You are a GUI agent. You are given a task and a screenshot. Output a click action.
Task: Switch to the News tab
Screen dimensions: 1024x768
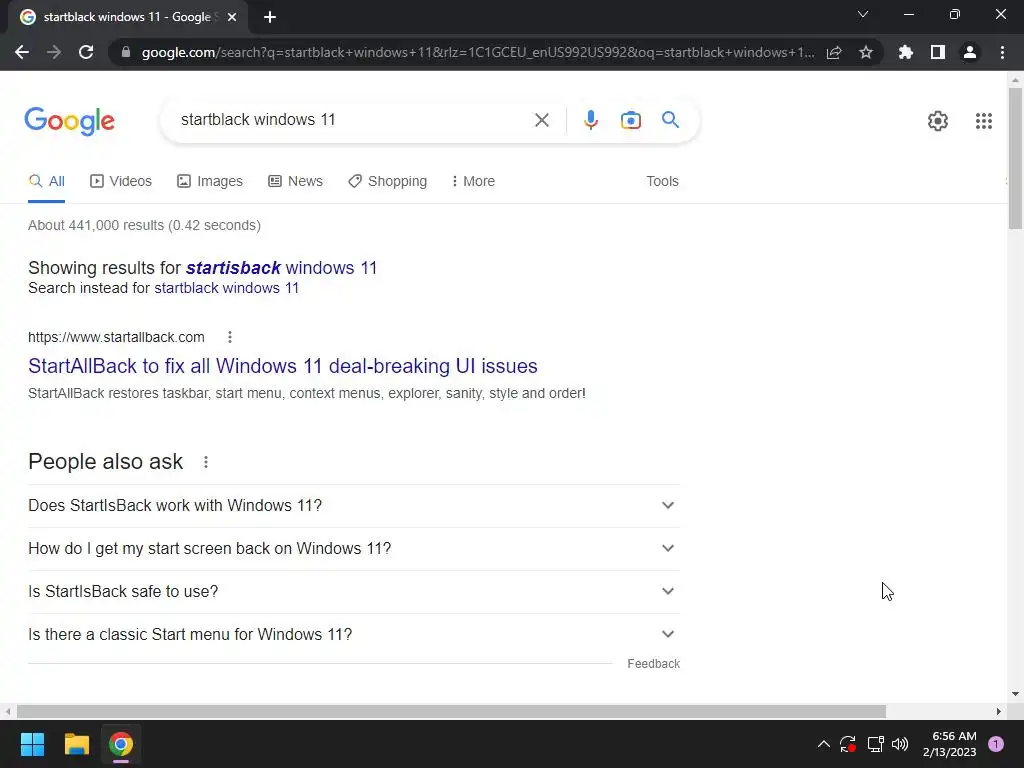click(x=295, y=181)
